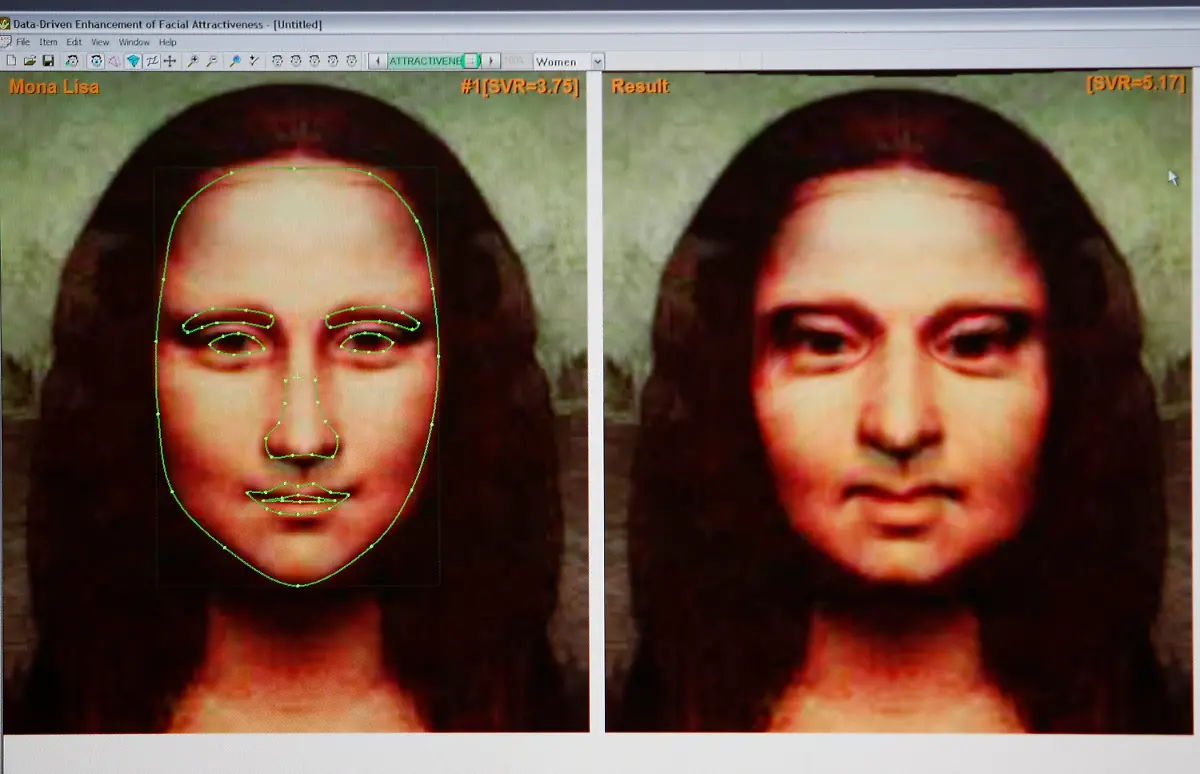
Task: Click the blue magnifier icon
Action: click(x=235, y=61)
